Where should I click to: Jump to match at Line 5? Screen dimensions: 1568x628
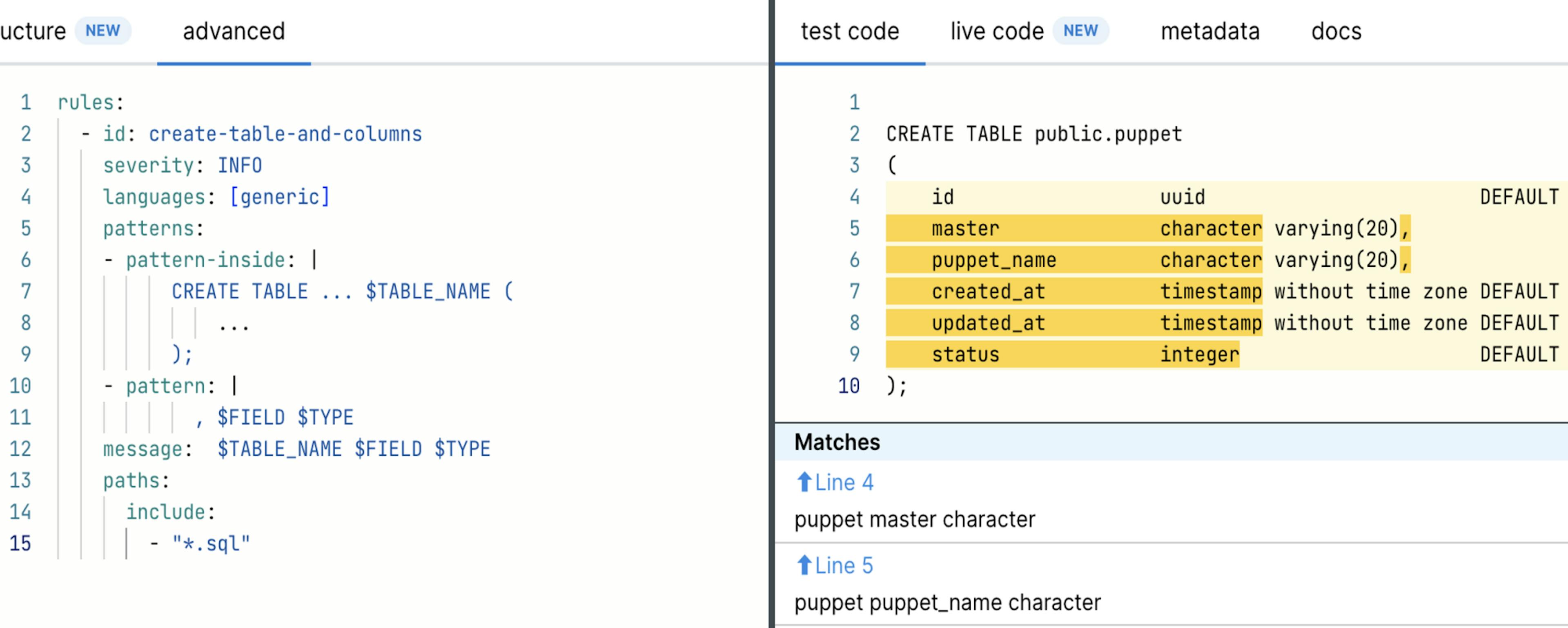click(844, 565)
